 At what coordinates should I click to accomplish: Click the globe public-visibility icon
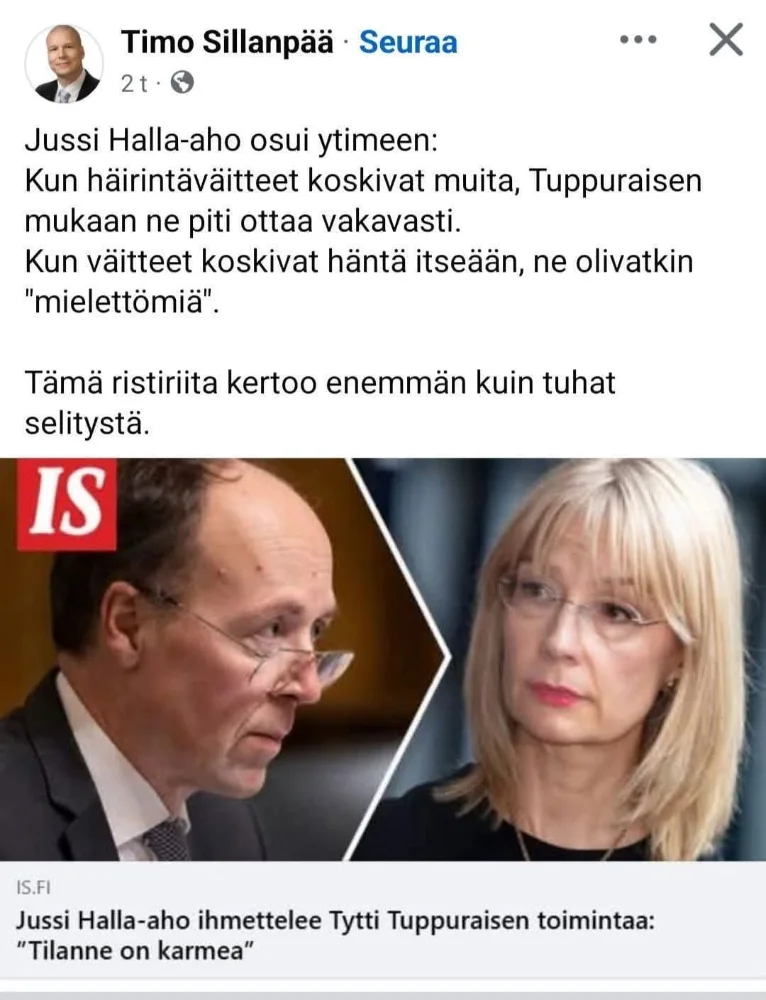pyautogui.click(x=182, y=83)
